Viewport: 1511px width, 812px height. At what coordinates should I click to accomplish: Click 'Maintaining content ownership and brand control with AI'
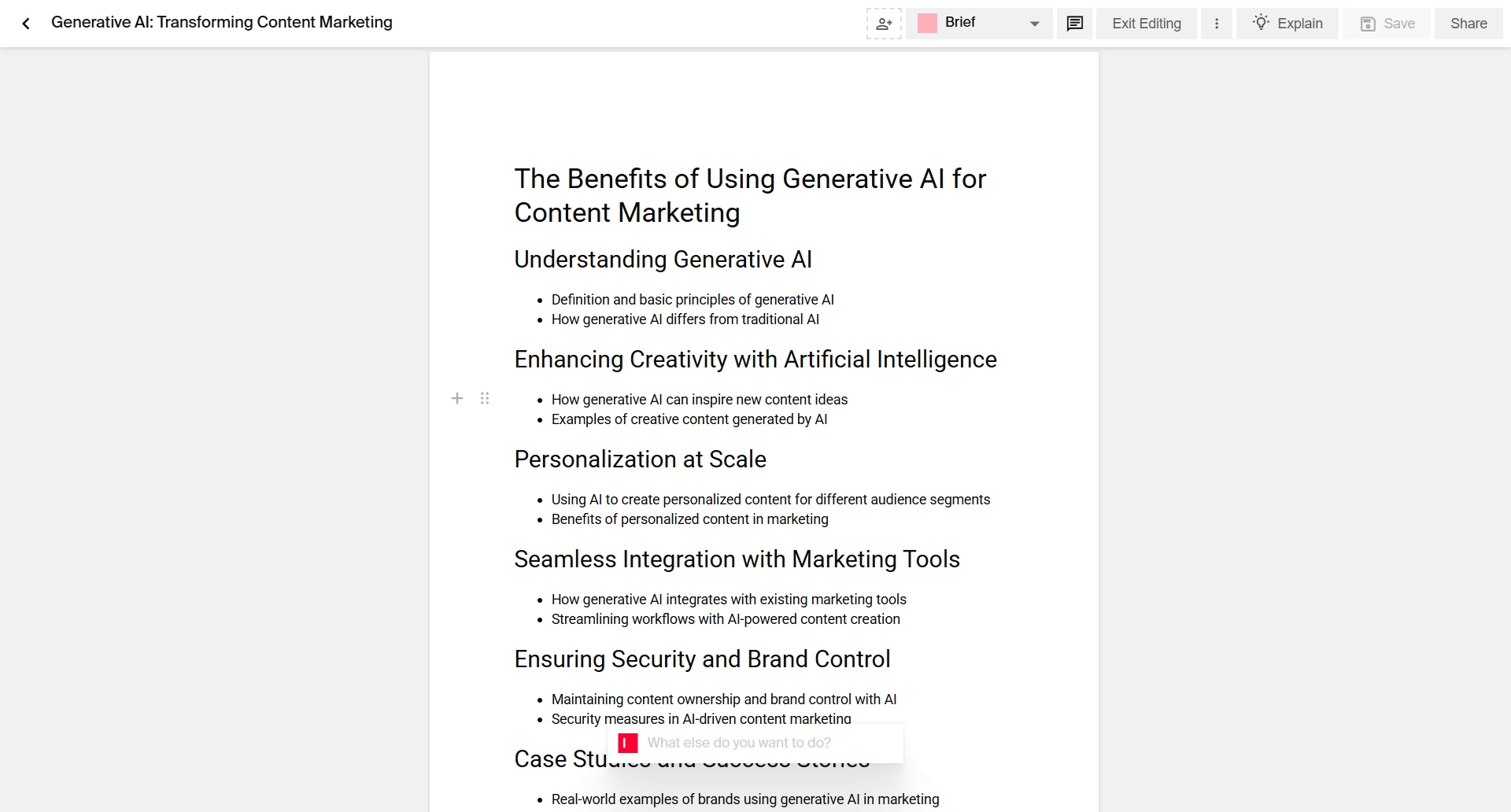[x=724, y=699]
